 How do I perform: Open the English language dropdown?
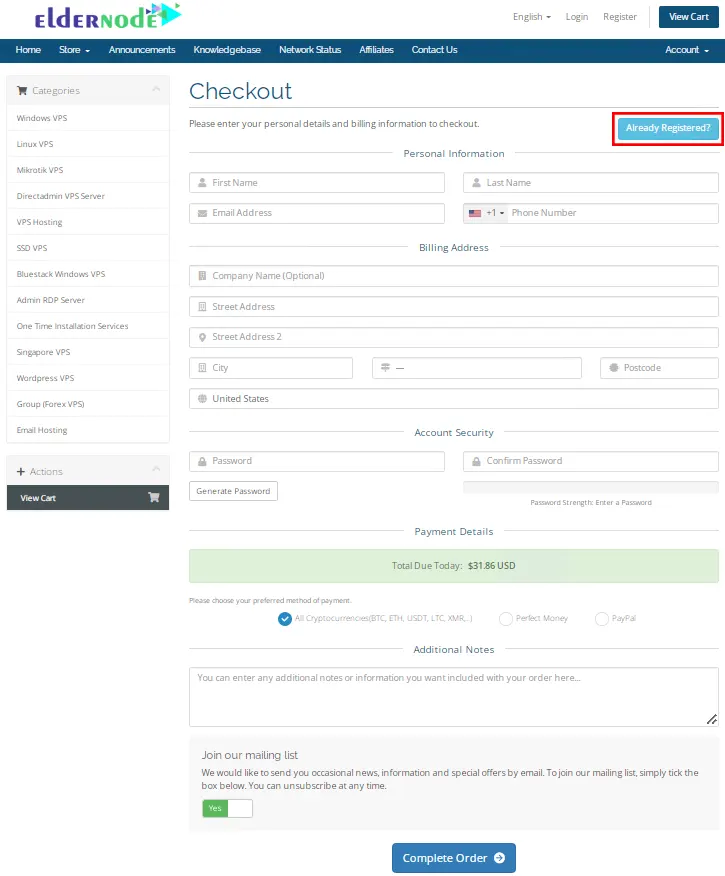click(531, 16)
